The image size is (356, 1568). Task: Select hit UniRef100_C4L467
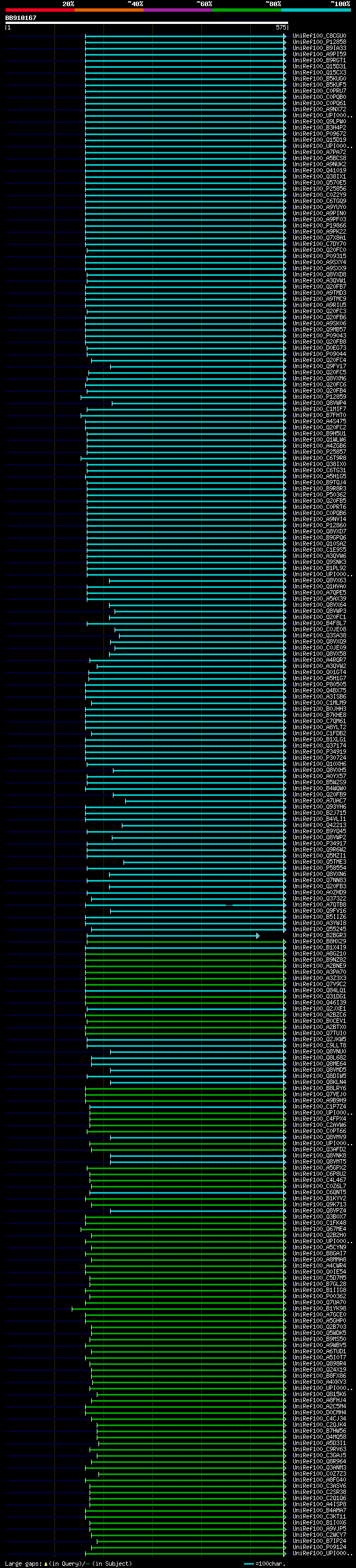[319, 1180]
